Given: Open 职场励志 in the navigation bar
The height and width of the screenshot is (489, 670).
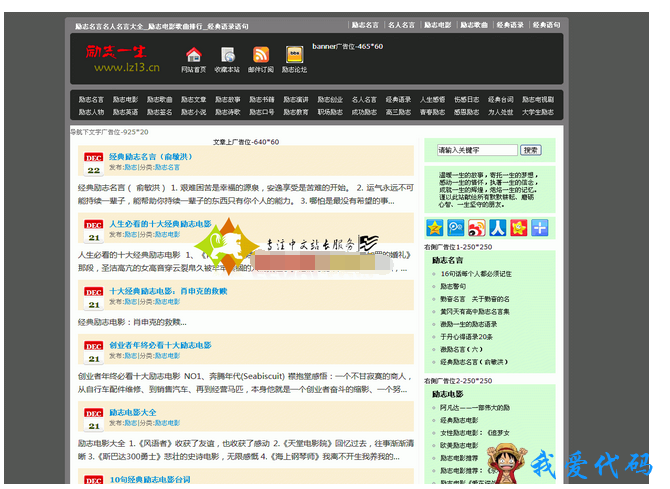Looking at the screenshot, I should point(330,112).
